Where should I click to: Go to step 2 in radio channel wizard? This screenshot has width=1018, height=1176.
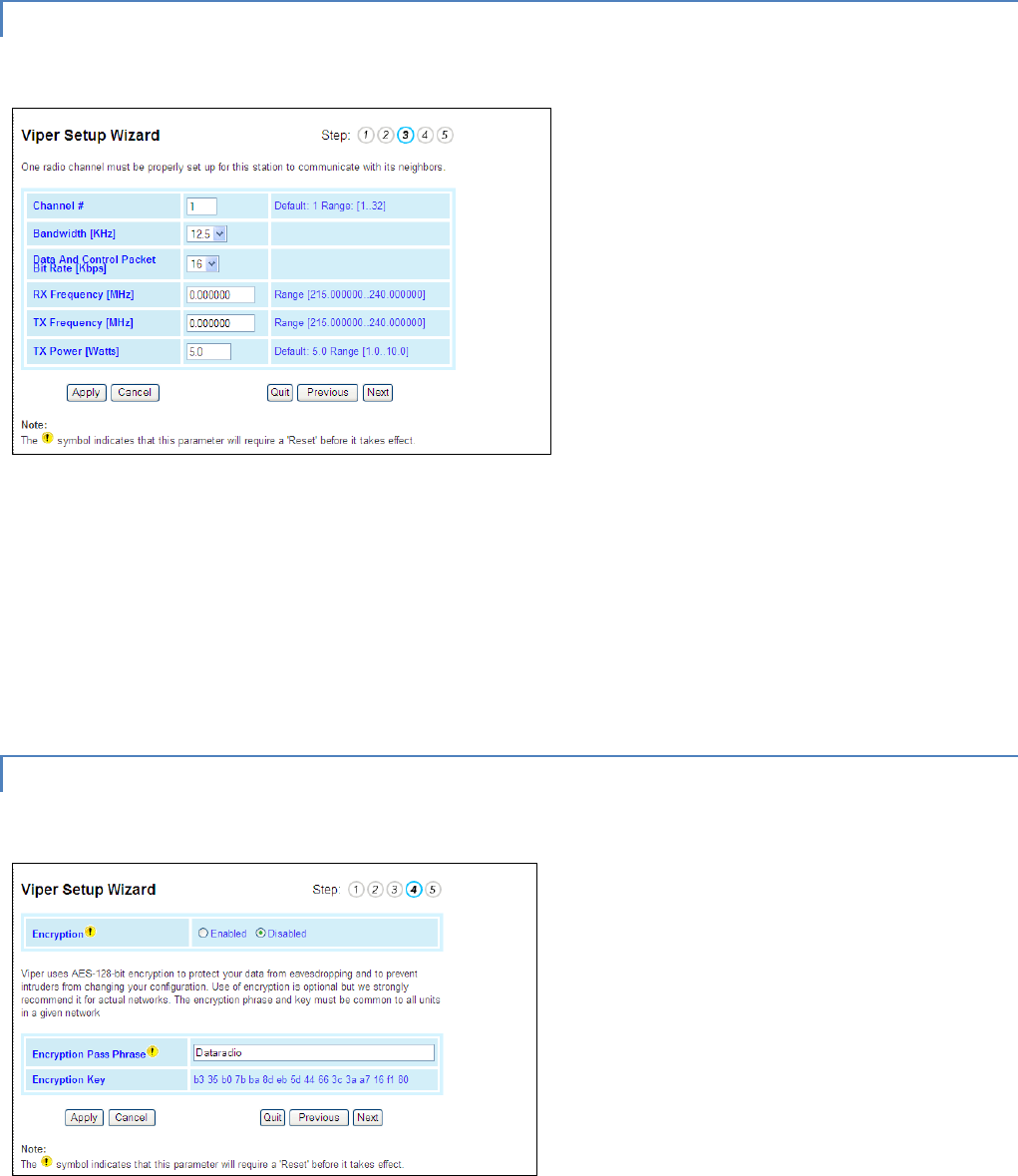[x=385, y=135]
